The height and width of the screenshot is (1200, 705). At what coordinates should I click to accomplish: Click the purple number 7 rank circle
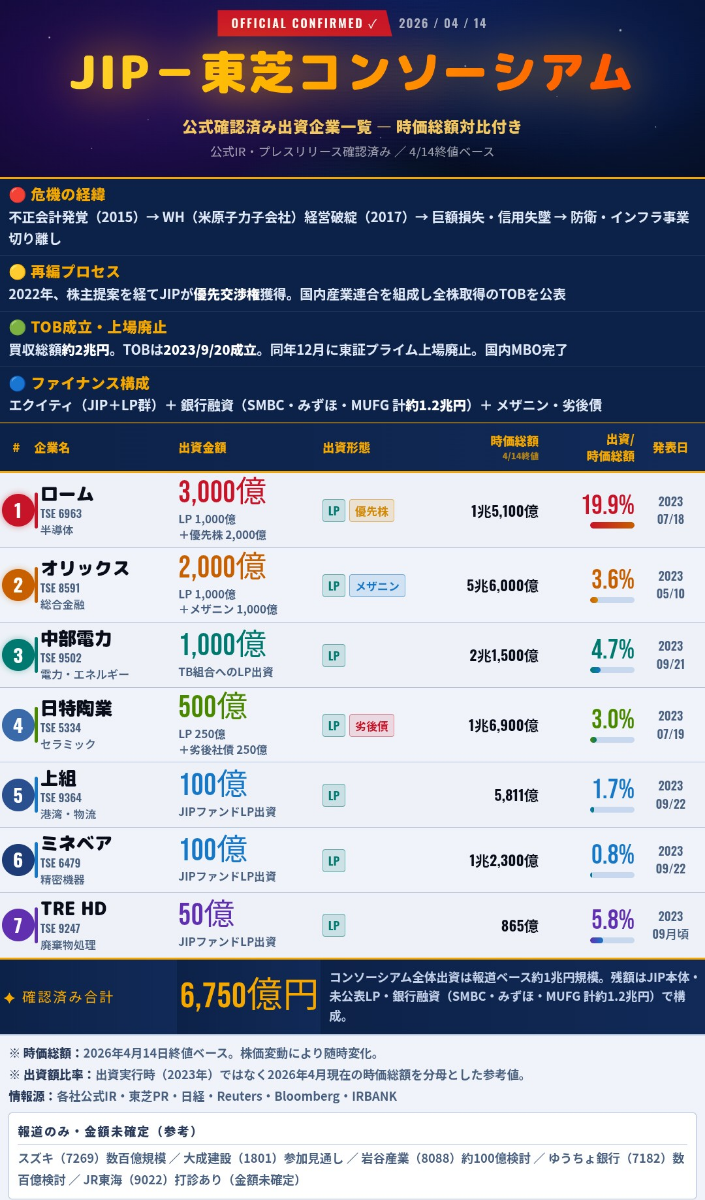[x=18, y=925]
